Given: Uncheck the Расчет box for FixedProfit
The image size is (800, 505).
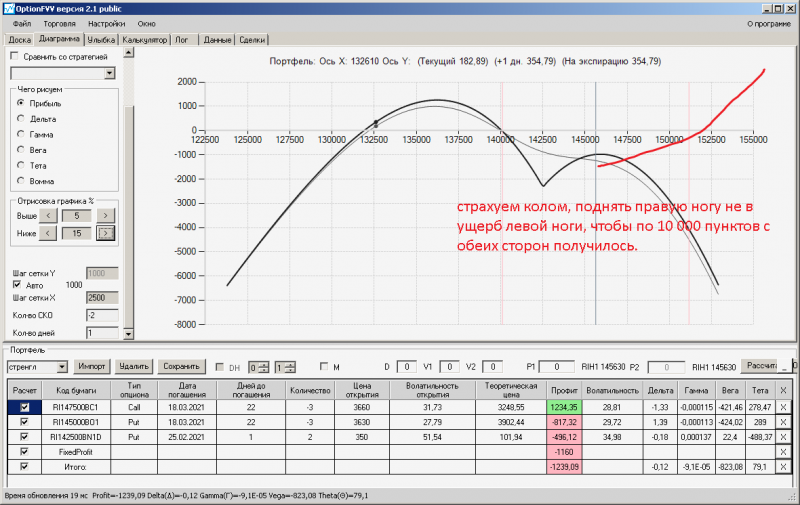Looking at the screenshot, I should pos(24,451).
